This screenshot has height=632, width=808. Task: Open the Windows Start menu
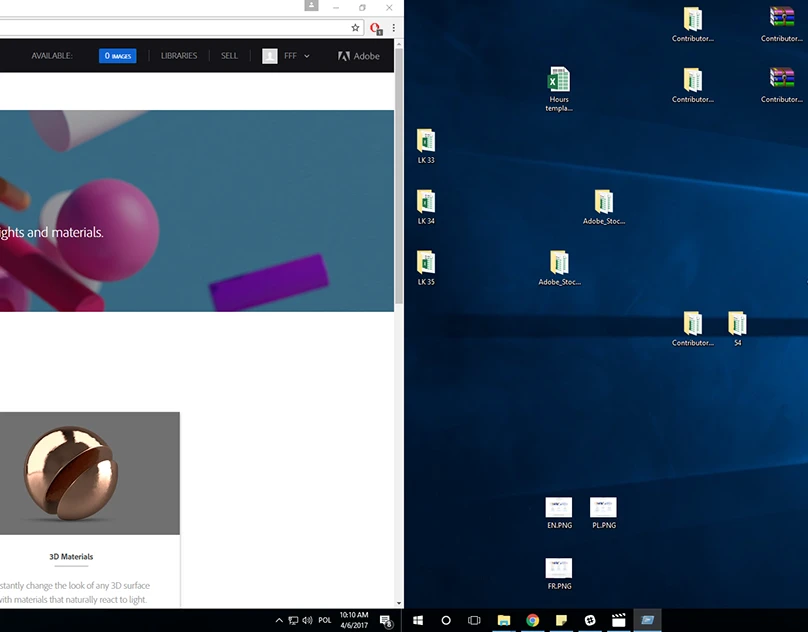pyautogui.click(x=418, y=620)
